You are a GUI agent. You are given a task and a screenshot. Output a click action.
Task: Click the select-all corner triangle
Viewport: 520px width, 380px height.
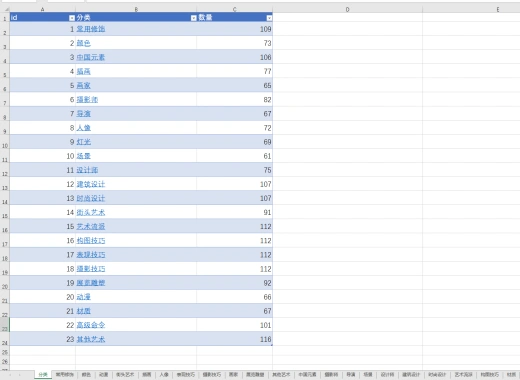point(6,9)
